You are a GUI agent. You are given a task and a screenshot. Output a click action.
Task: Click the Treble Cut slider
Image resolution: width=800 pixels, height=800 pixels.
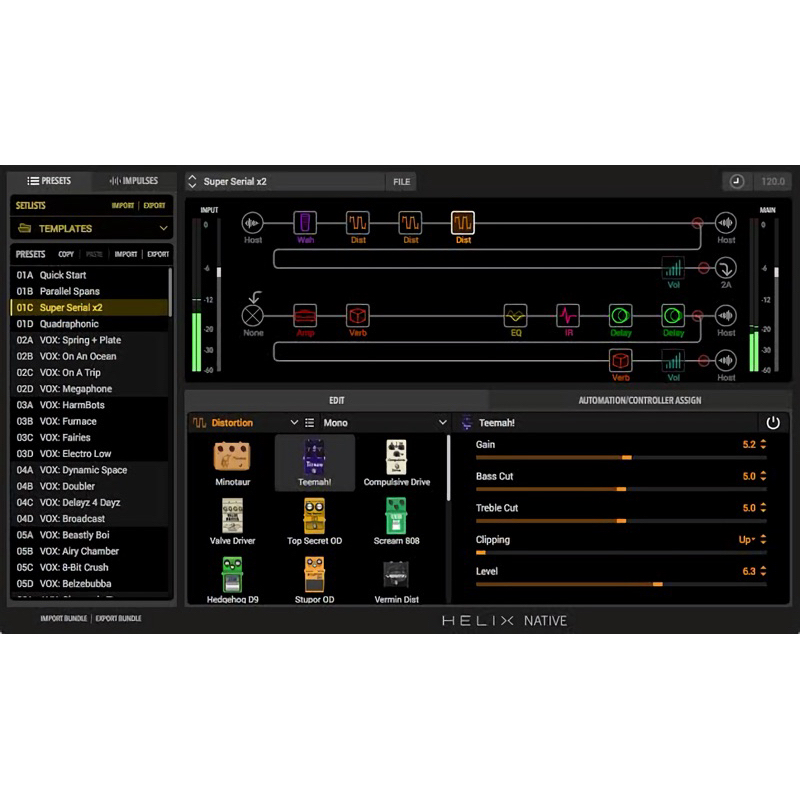pyautogui.click(x=621, y=521)
